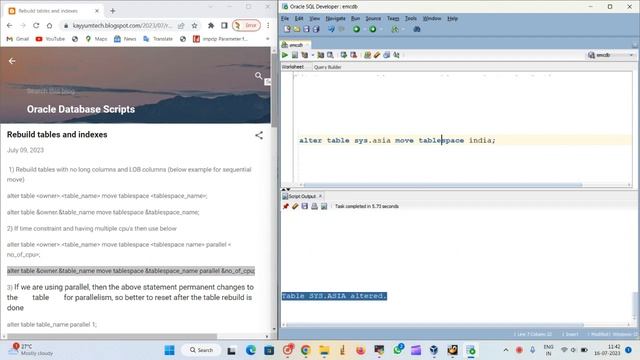Open Microsoft Edge from the taskbar

[x=251, y=350]
